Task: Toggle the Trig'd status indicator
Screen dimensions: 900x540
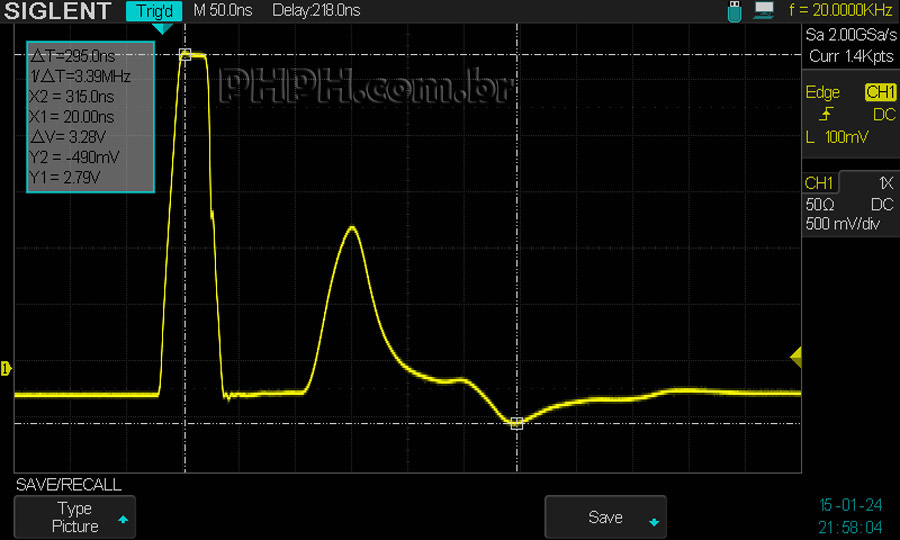Action: [x=154, y=12]
